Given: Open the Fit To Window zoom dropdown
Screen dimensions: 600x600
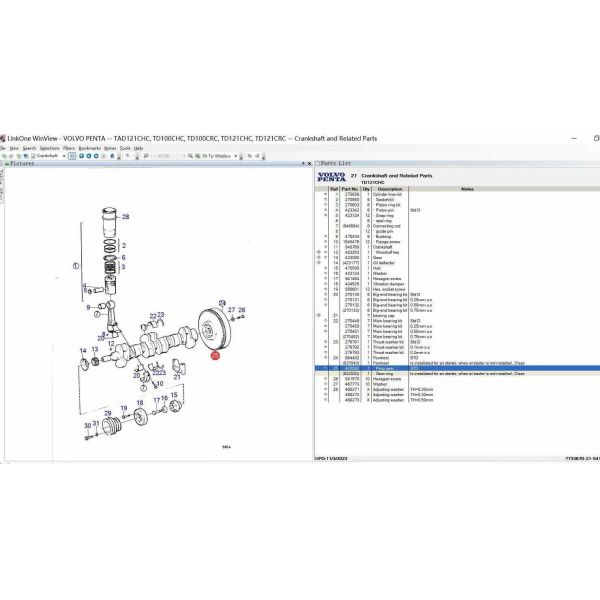Looking at the screenshot, I should point(236,156).
